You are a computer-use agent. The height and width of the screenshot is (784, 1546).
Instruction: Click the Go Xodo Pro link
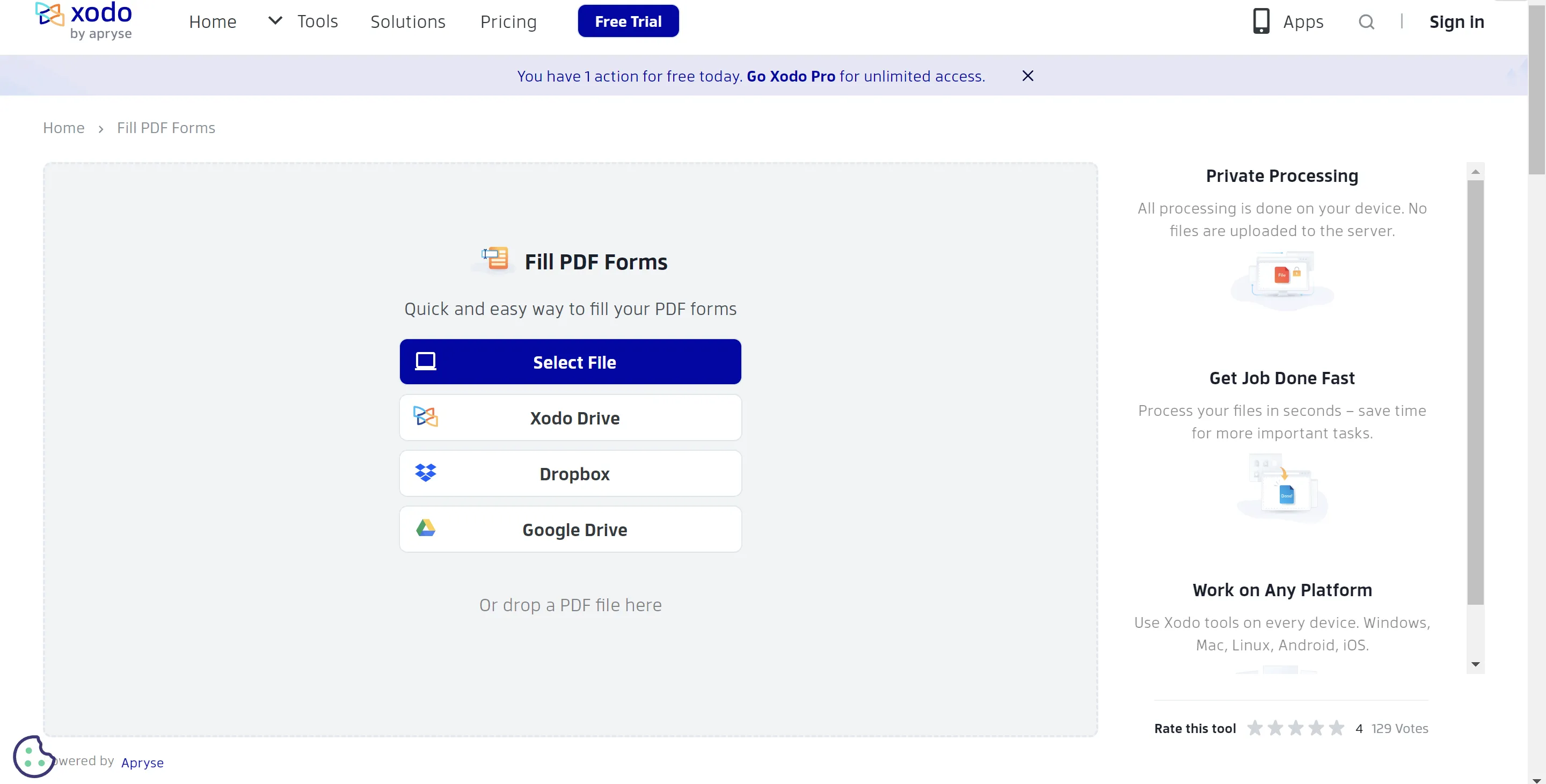coord(791,75)
